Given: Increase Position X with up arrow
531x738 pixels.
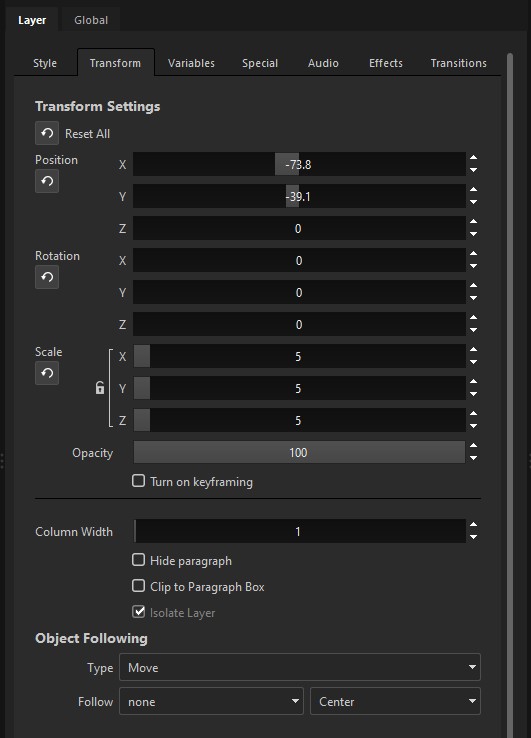Looking at the screenshot, I should coord(474,158).
